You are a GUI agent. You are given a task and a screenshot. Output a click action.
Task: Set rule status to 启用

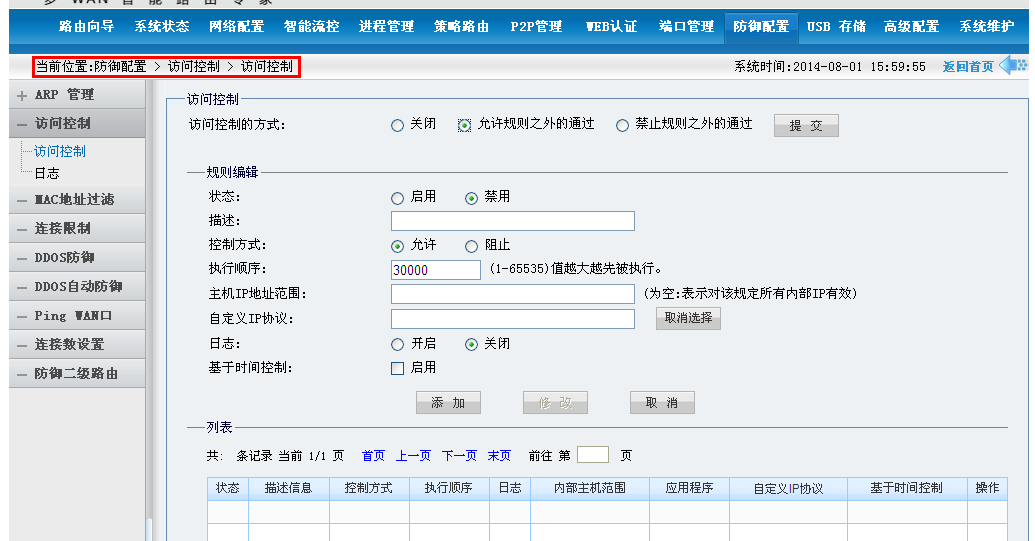pyautogui.click(x=398, y=198)
